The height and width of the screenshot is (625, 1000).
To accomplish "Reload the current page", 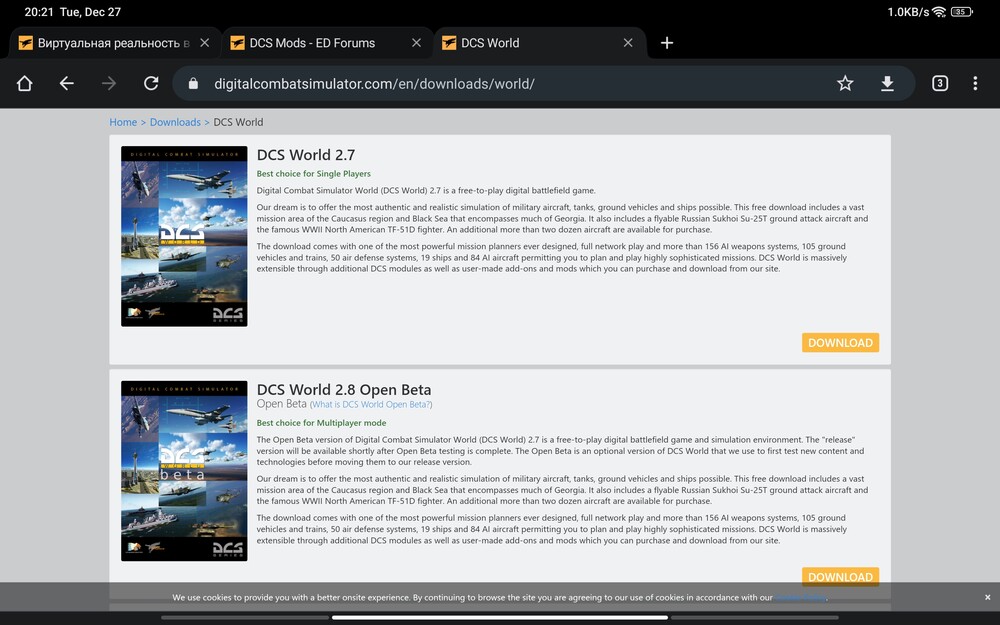I will click(151, 84).
